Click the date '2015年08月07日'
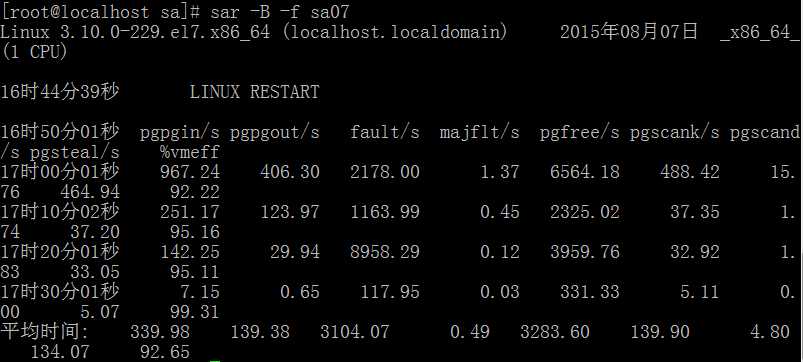 point(629,32)
